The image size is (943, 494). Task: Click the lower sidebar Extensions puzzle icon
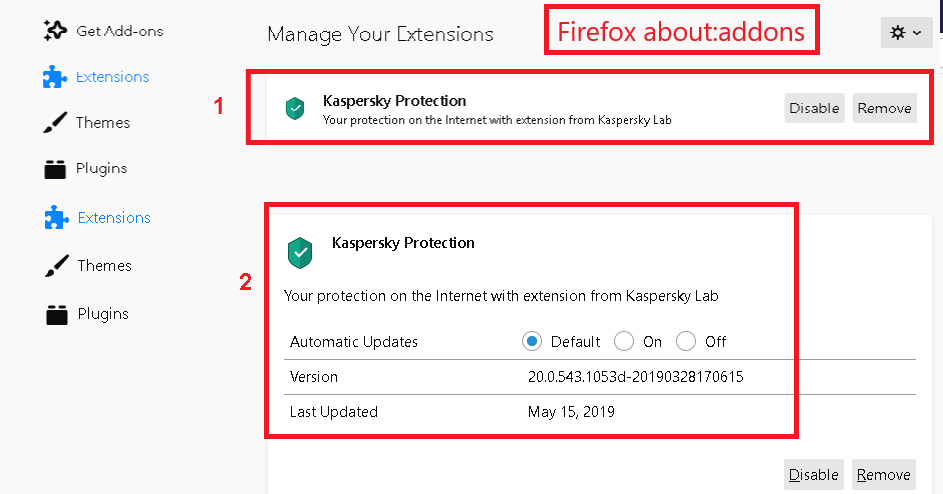point(56,218)
